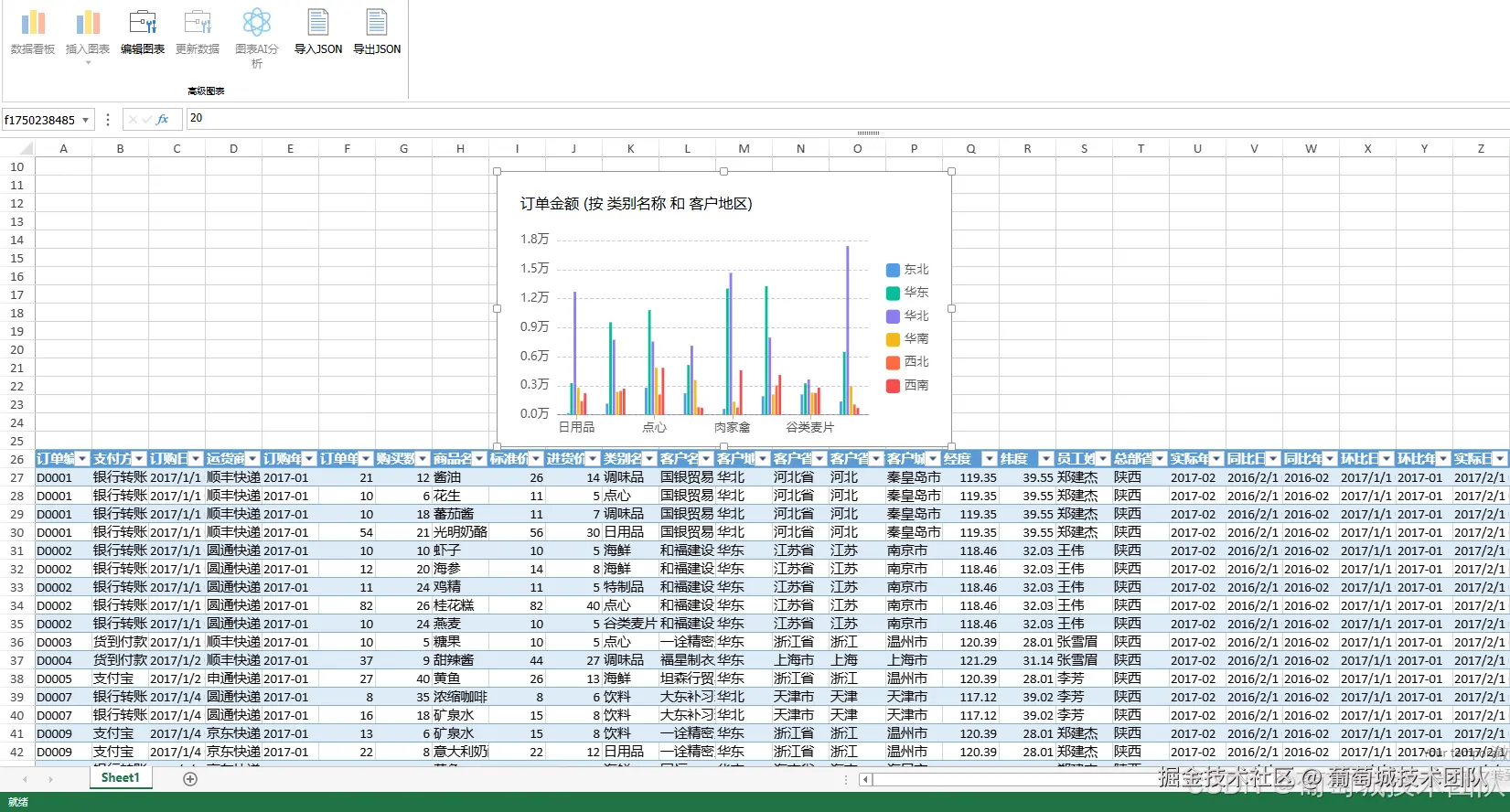Select cell 黄鱼 in row 38
Viewport: 1510px width, 812px height.
[x=460, y=678]
